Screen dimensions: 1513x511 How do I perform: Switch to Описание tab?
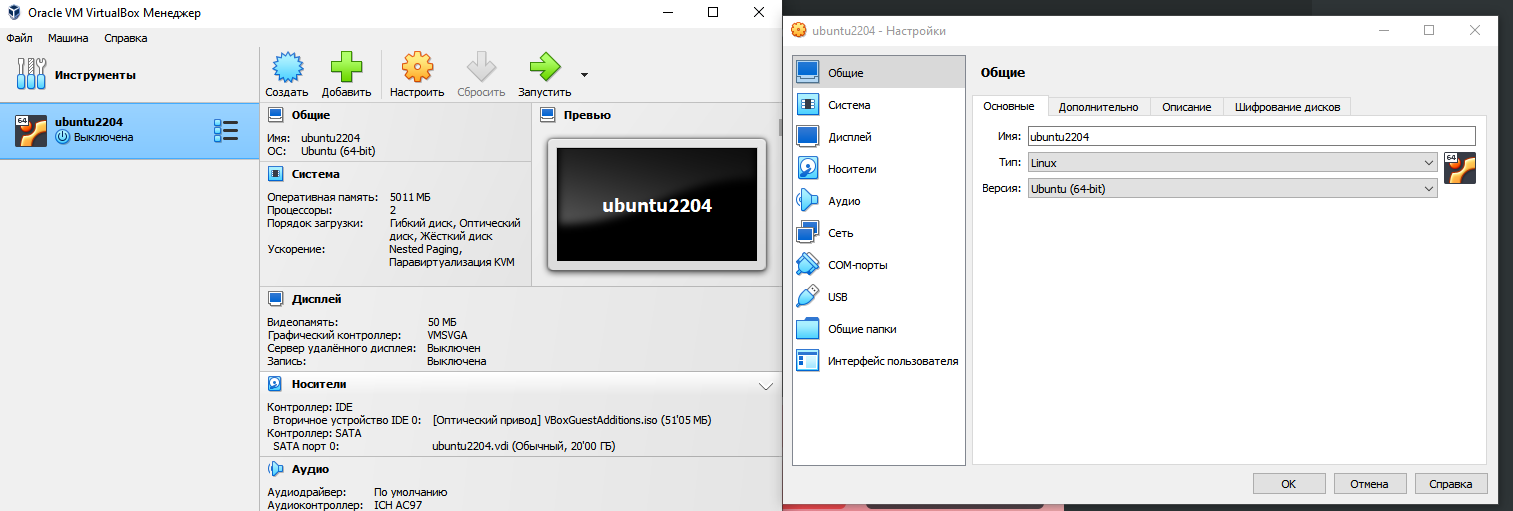point(1187,106)
